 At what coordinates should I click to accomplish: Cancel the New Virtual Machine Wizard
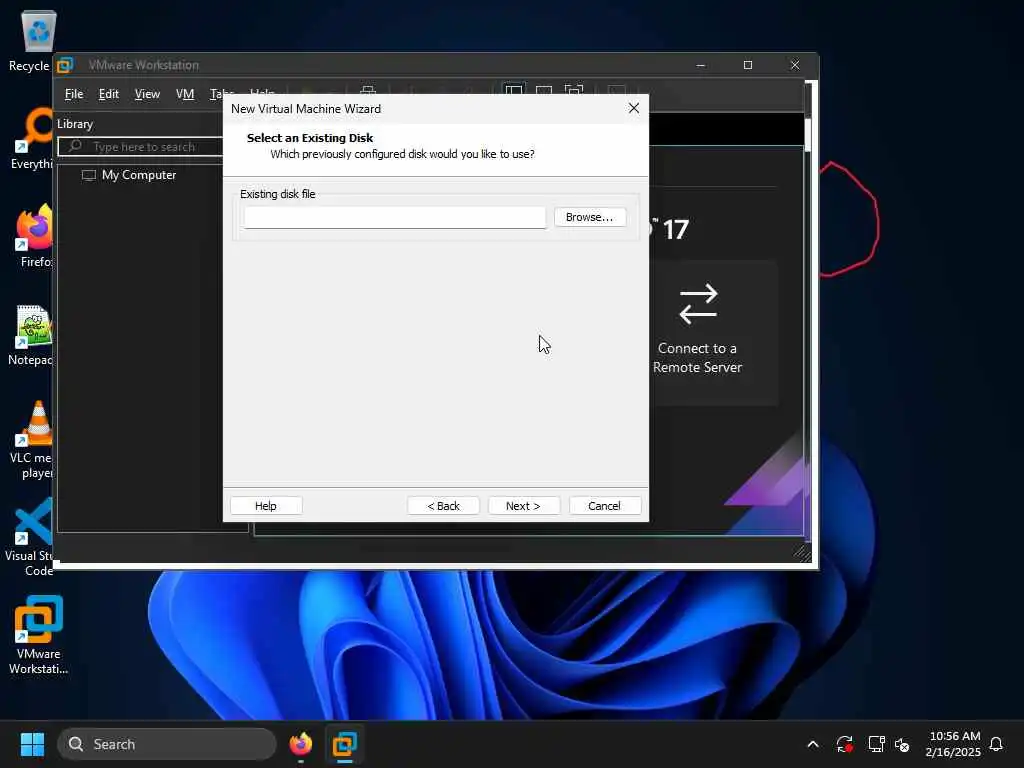(x=604, y=505)
